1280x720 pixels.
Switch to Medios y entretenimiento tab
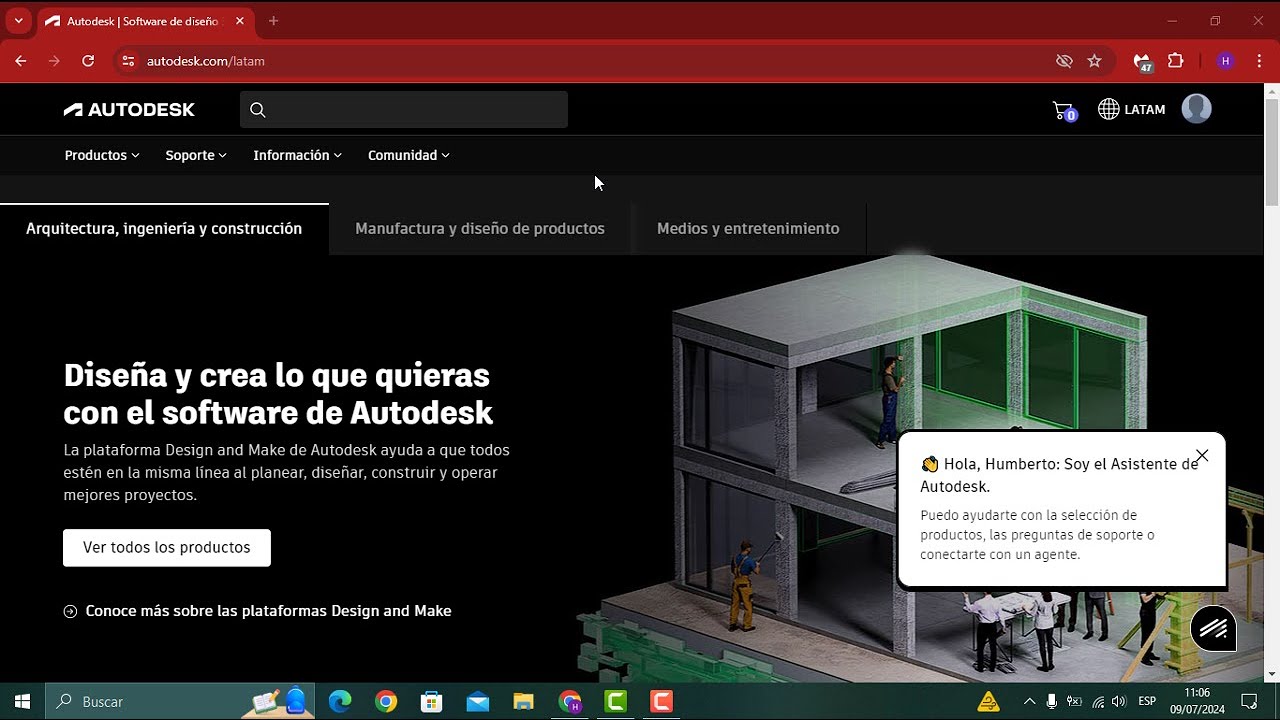(x=748, y=229)
